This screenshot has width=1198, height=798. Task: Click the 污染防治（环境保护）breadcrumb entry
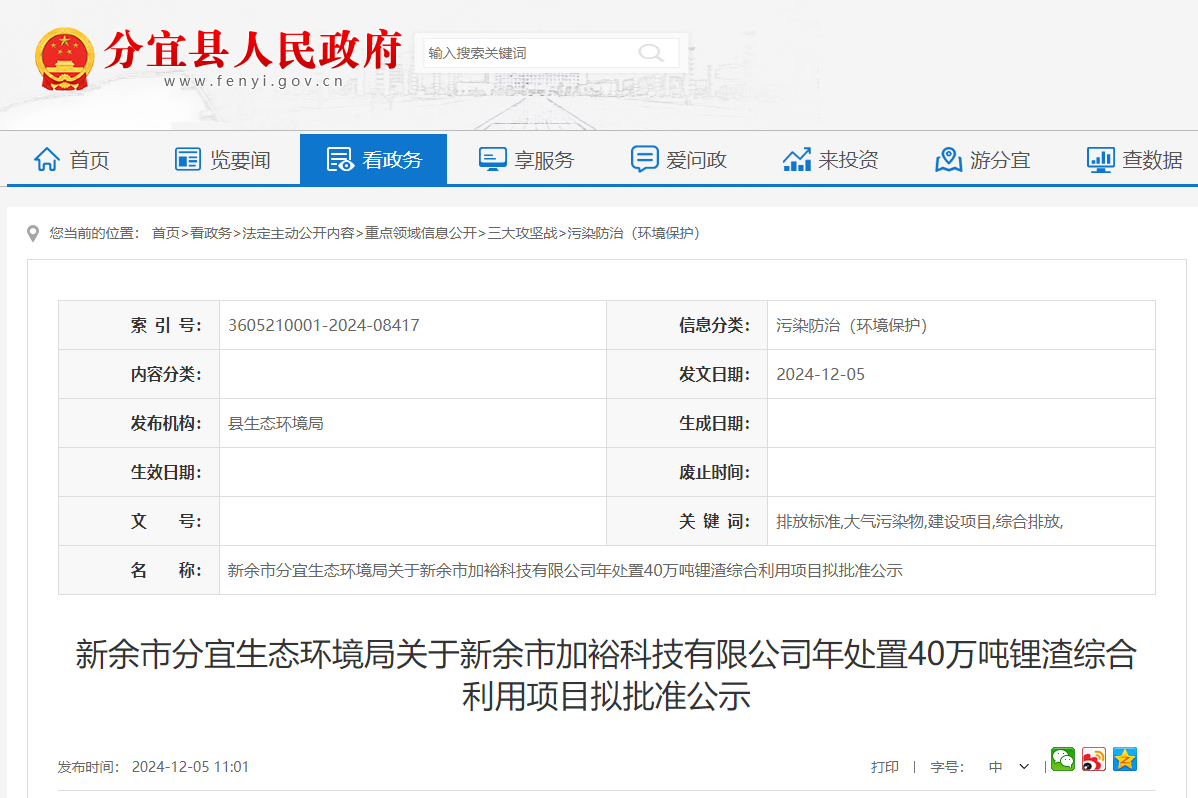[x=637, y=233]
